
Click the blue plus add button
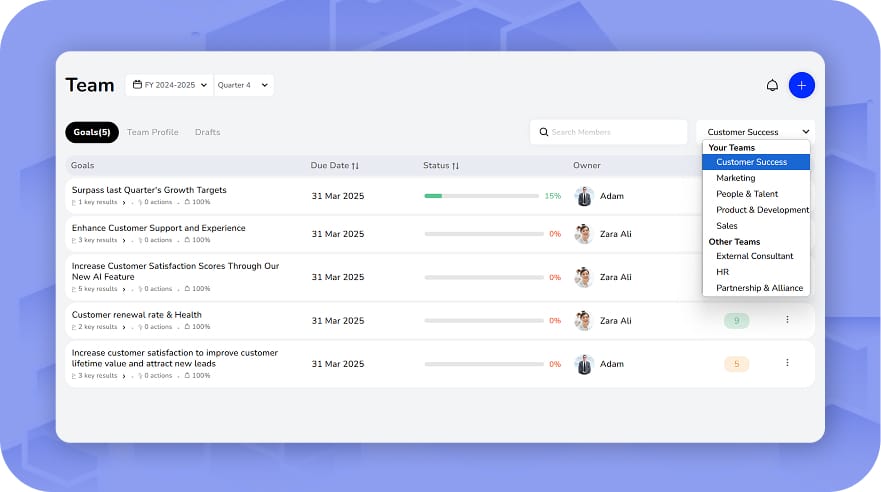tap(801, 85)
